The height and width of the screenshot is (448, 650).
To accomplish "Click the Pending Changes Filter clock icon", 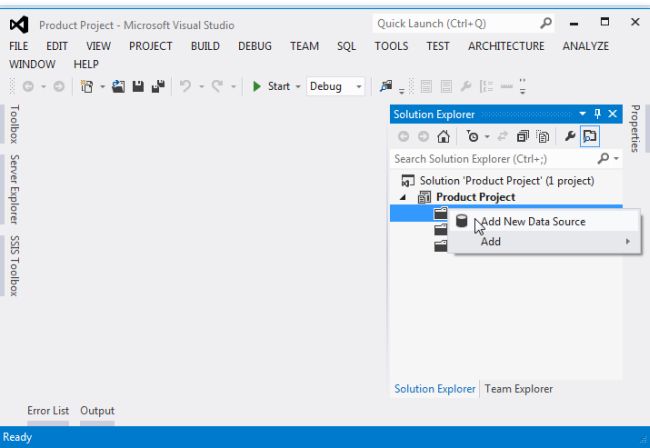I will click(x=472, y=136).
